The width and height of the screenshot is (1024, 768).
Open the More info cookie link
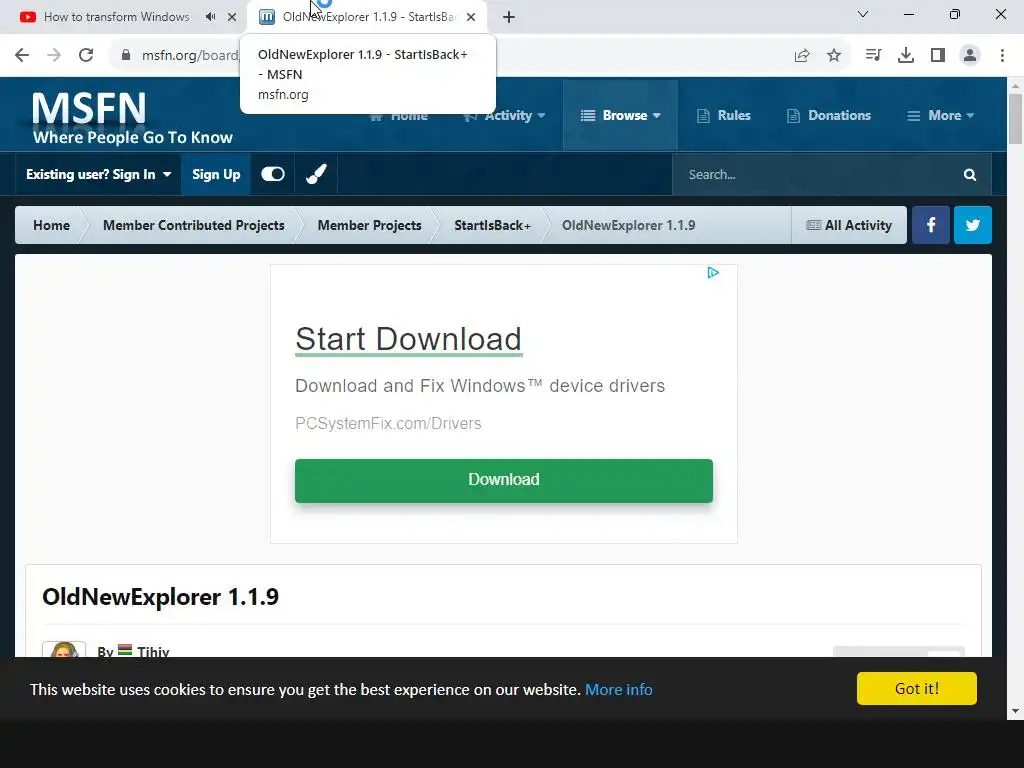click(x=618, y=690)
